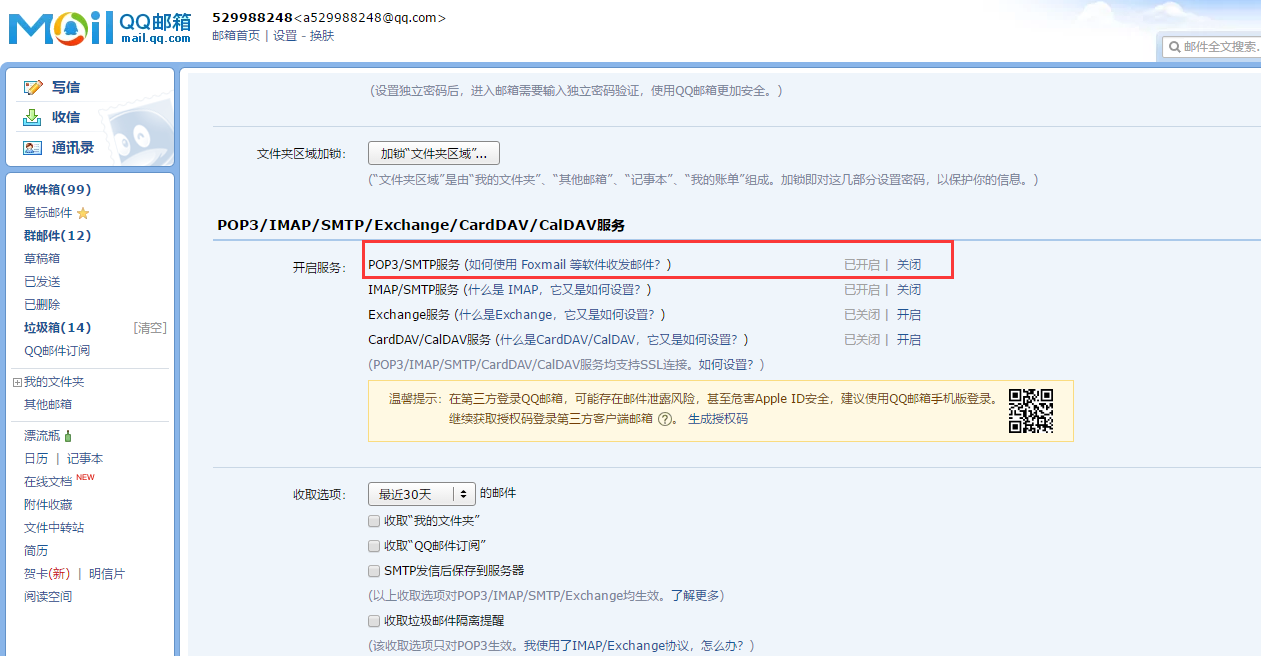
Task: Open 附件收藏 in sidebar
Action: click(x=48, y=505)
